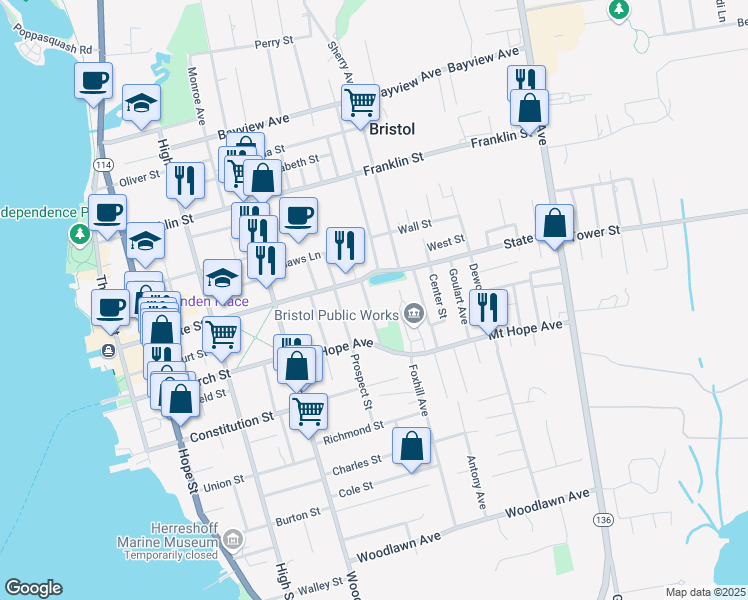Viewport: 748px width, 600px height.
Task: Click the ferry icon on the waterfront
Action: 108,351
